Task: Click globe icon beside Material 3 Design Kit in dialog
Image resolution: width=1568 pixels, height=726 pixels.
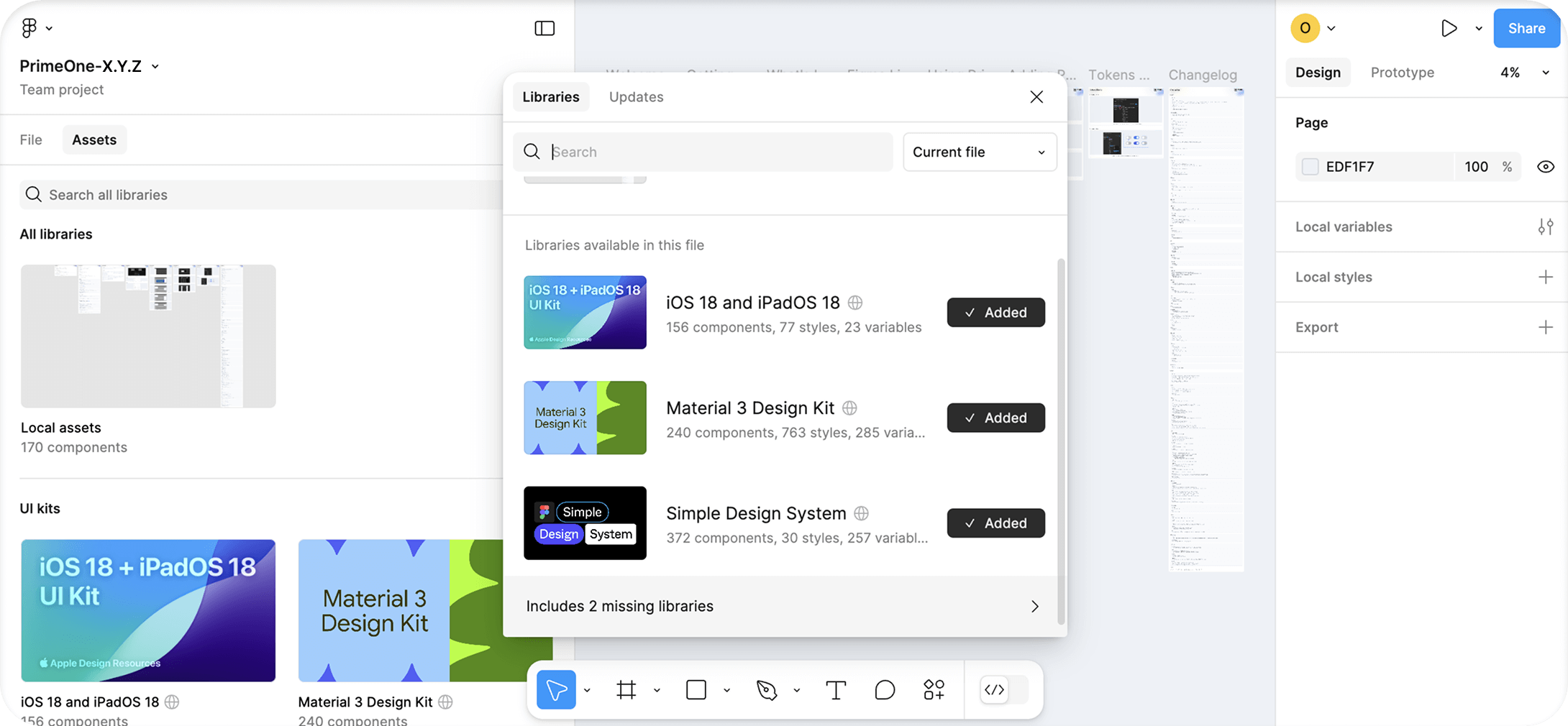Action: tap(849, 408)
